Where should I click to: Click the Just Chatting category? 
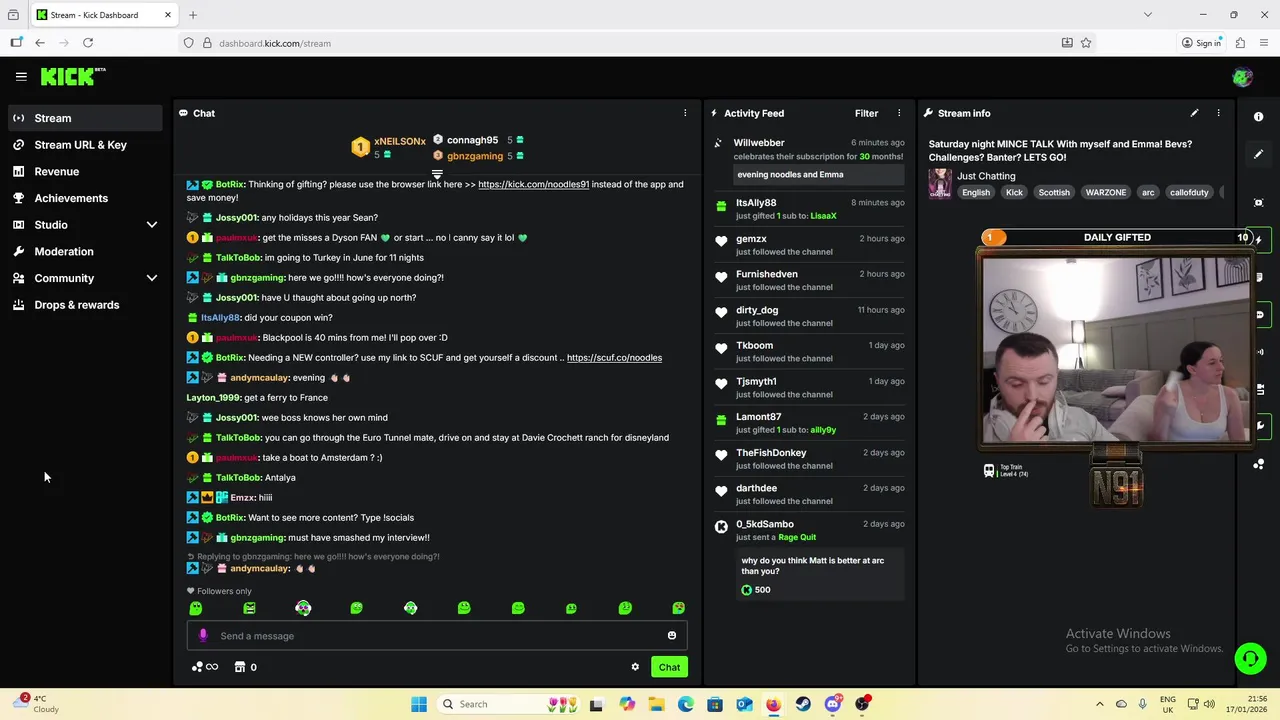click(985, 176)
